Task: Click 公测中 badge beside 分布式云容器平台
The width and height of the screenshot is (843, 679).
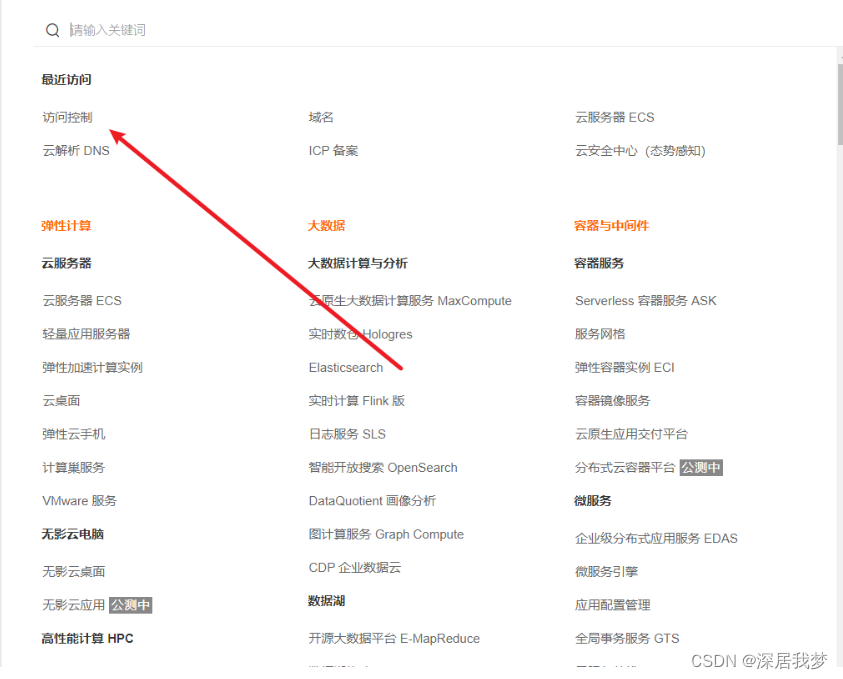Action: 701,467
